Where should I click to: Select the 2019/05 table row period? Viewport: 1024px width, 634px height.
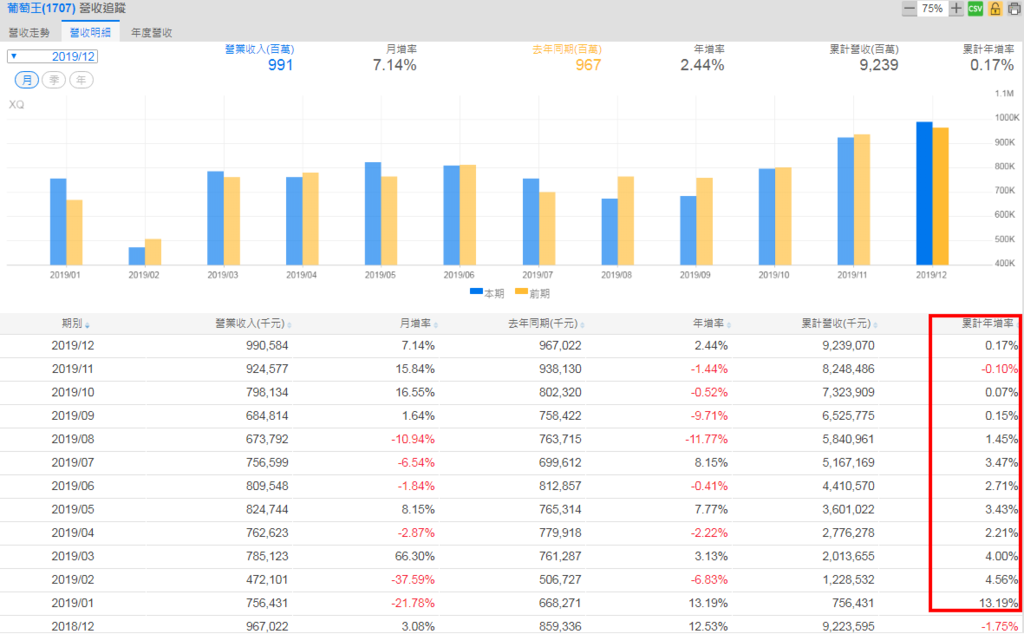(72, 509)
